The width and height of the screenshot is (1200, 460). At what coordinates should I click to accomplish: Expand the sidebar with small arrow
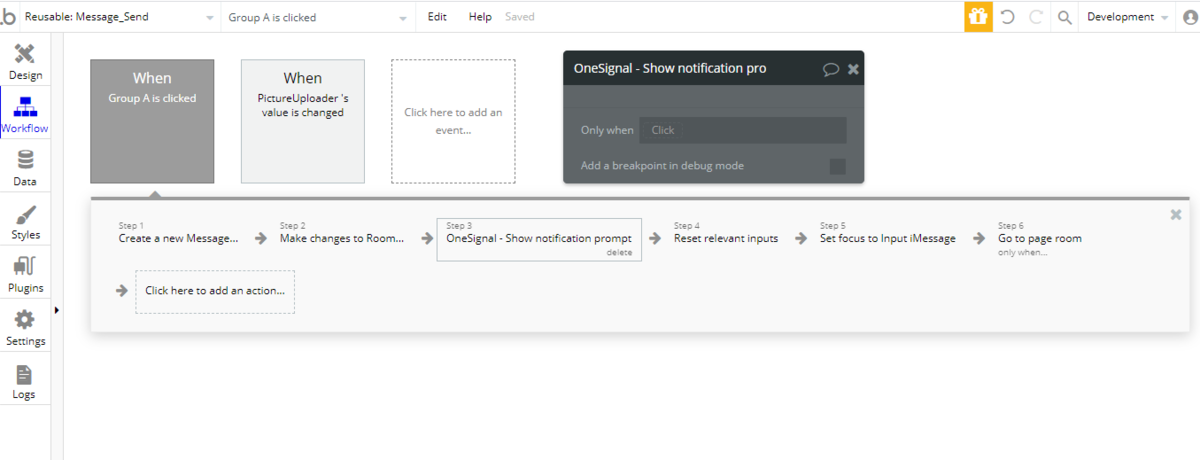pyautogui.click(x=56, y=311)
